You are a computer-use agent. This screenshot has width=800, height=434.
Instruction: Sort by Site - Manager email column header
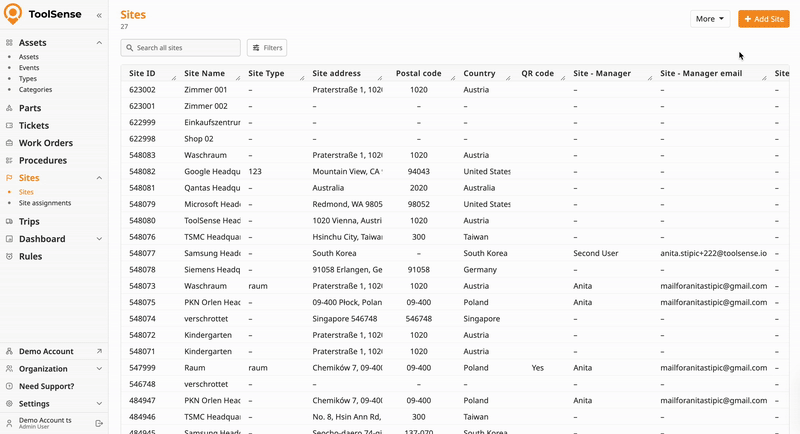pos(701,73)
